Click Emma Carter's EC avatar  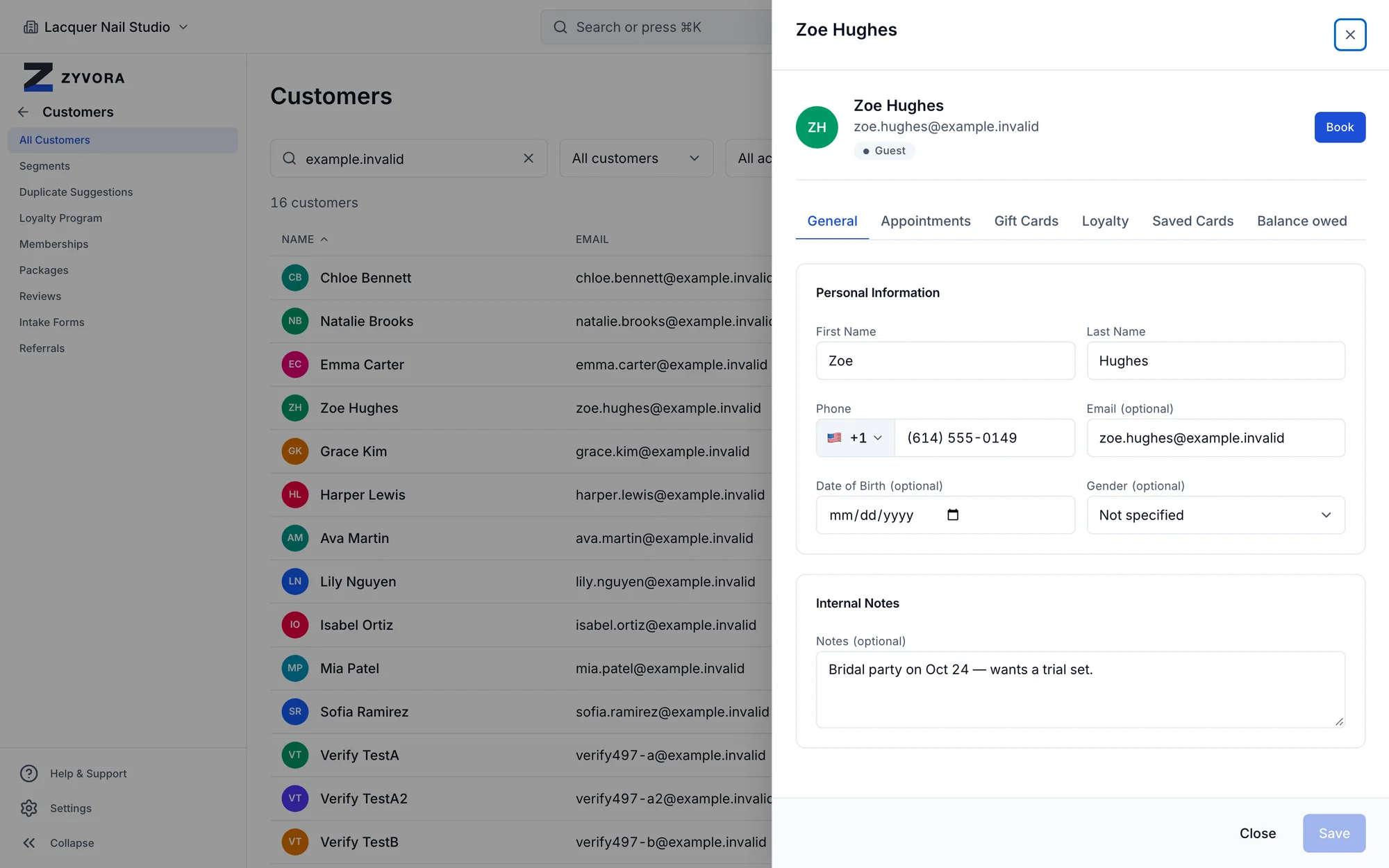(x=295, y=365)
